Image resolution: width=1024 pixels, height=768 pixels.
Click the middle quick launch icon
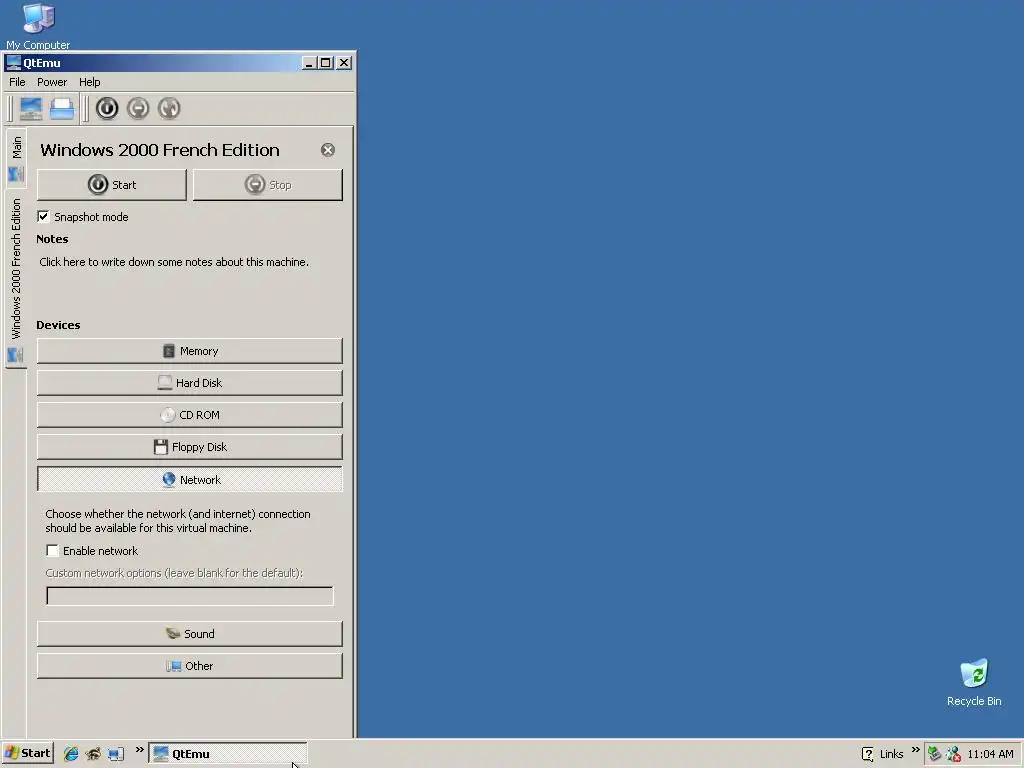click(x=93, y=754)
